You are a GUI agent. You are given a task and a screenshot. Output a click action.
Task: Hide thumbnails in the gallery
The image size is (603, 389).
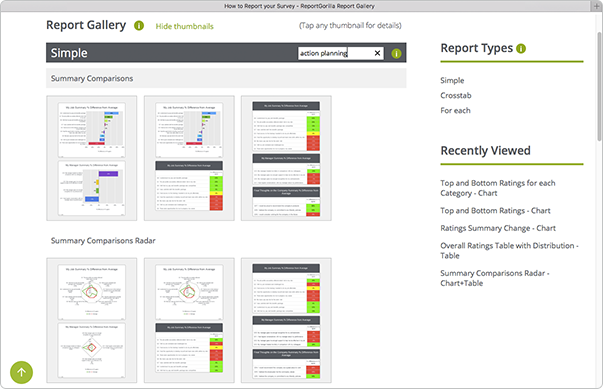coord(185,26)
